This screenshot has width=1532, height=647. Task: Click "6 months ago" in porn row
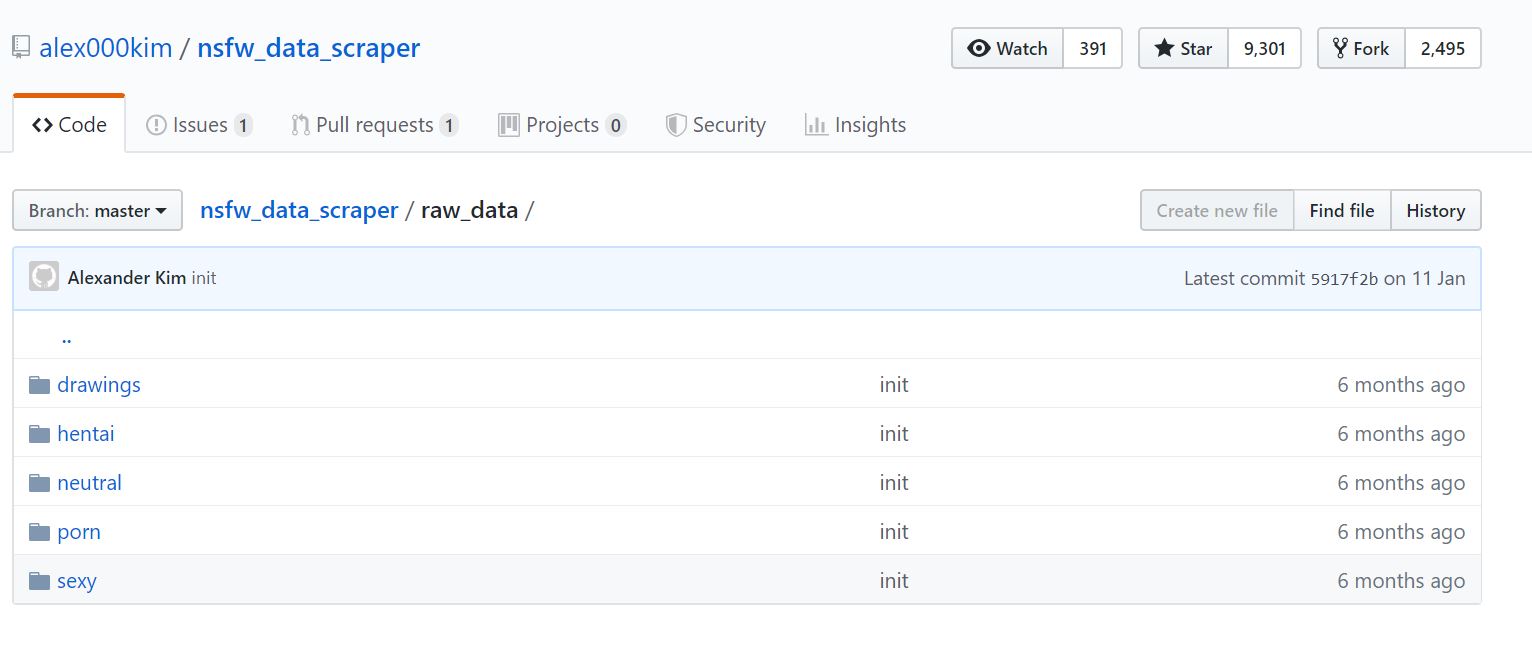tap(1401, 532)
